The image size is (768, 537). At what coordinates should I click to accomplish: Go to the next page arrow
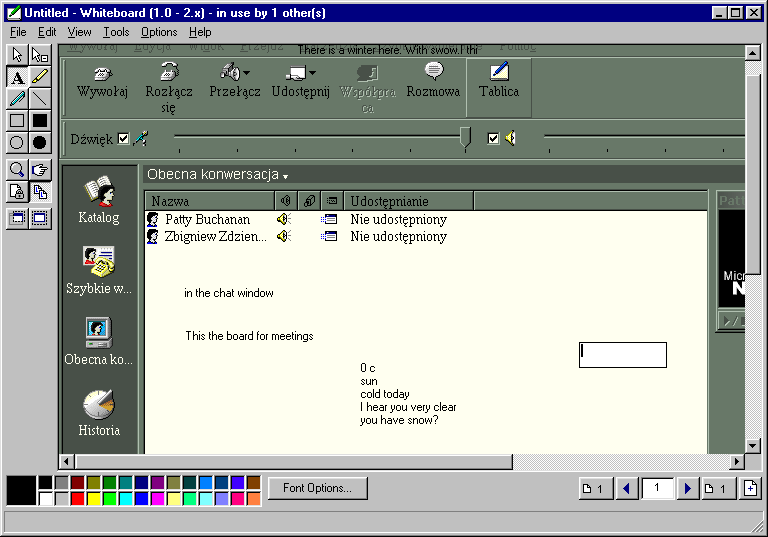click(688, 488)
